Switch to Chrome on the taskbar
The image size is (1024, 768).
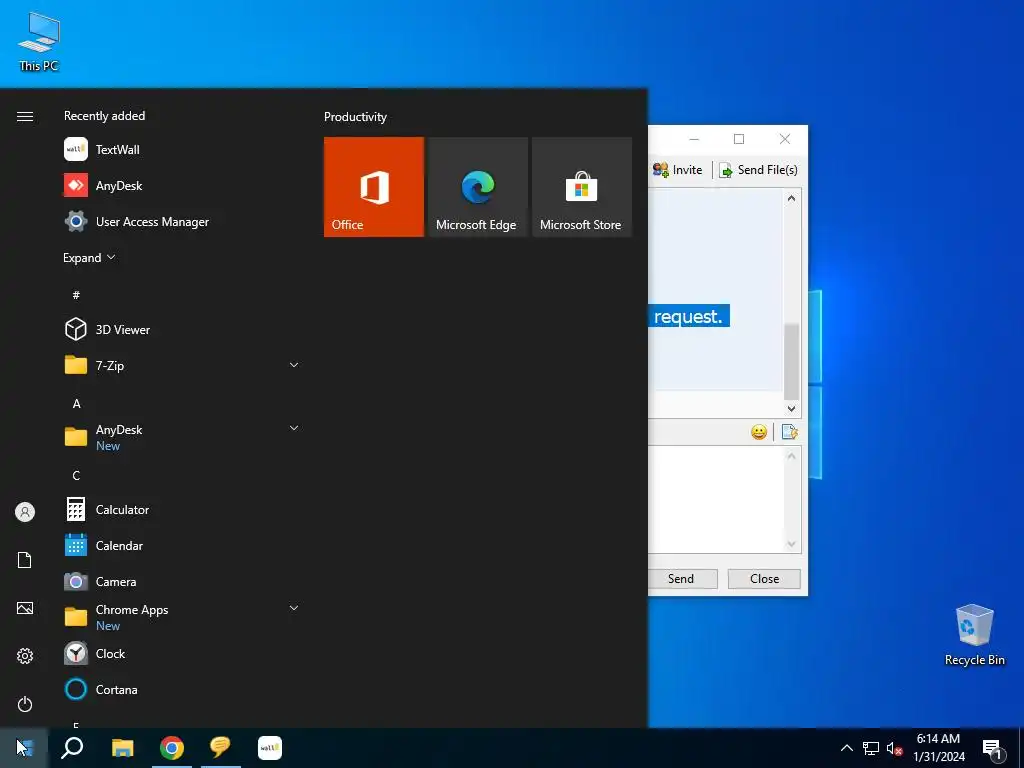coord(172,748)
